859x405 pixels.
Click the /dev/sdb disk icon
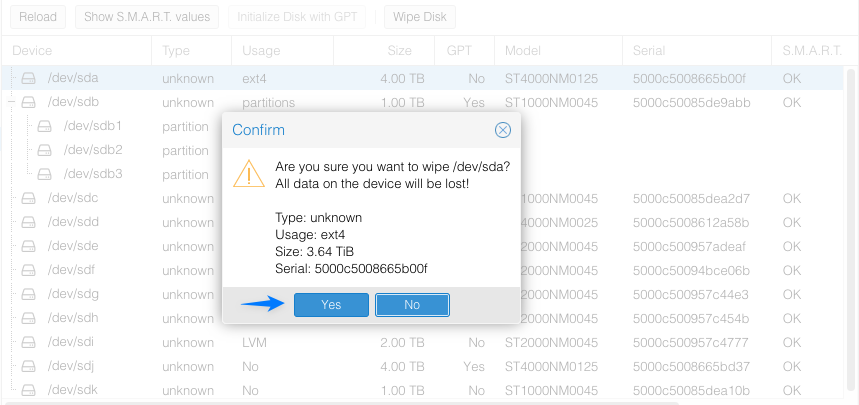[28, 102]
